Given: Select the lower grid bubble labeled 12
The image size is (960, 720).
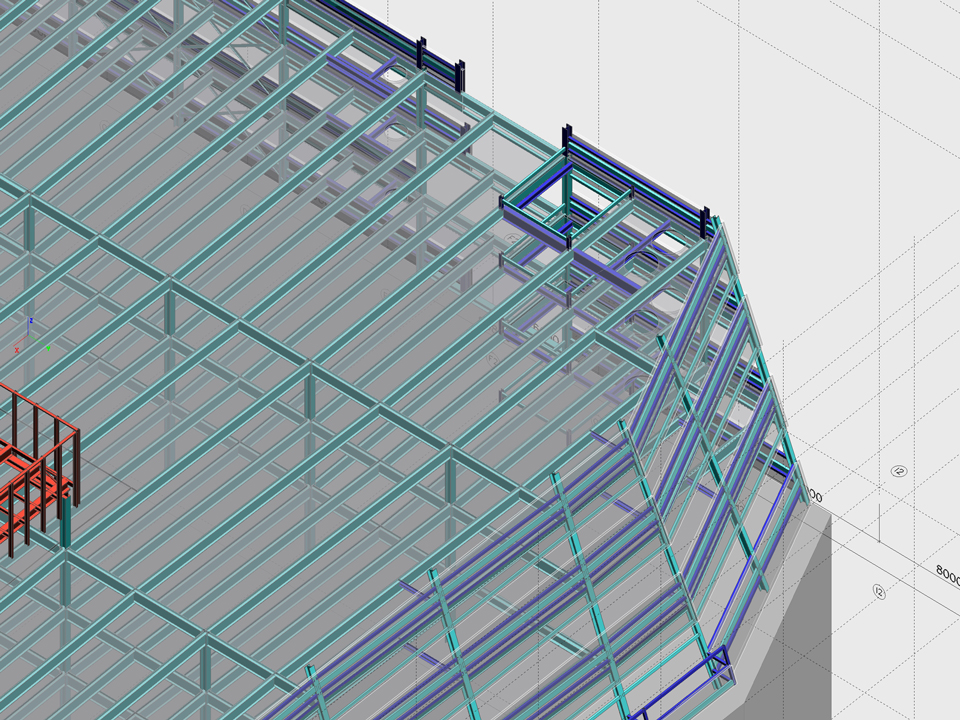Looking at the screenshot, I should pos(878,591).
